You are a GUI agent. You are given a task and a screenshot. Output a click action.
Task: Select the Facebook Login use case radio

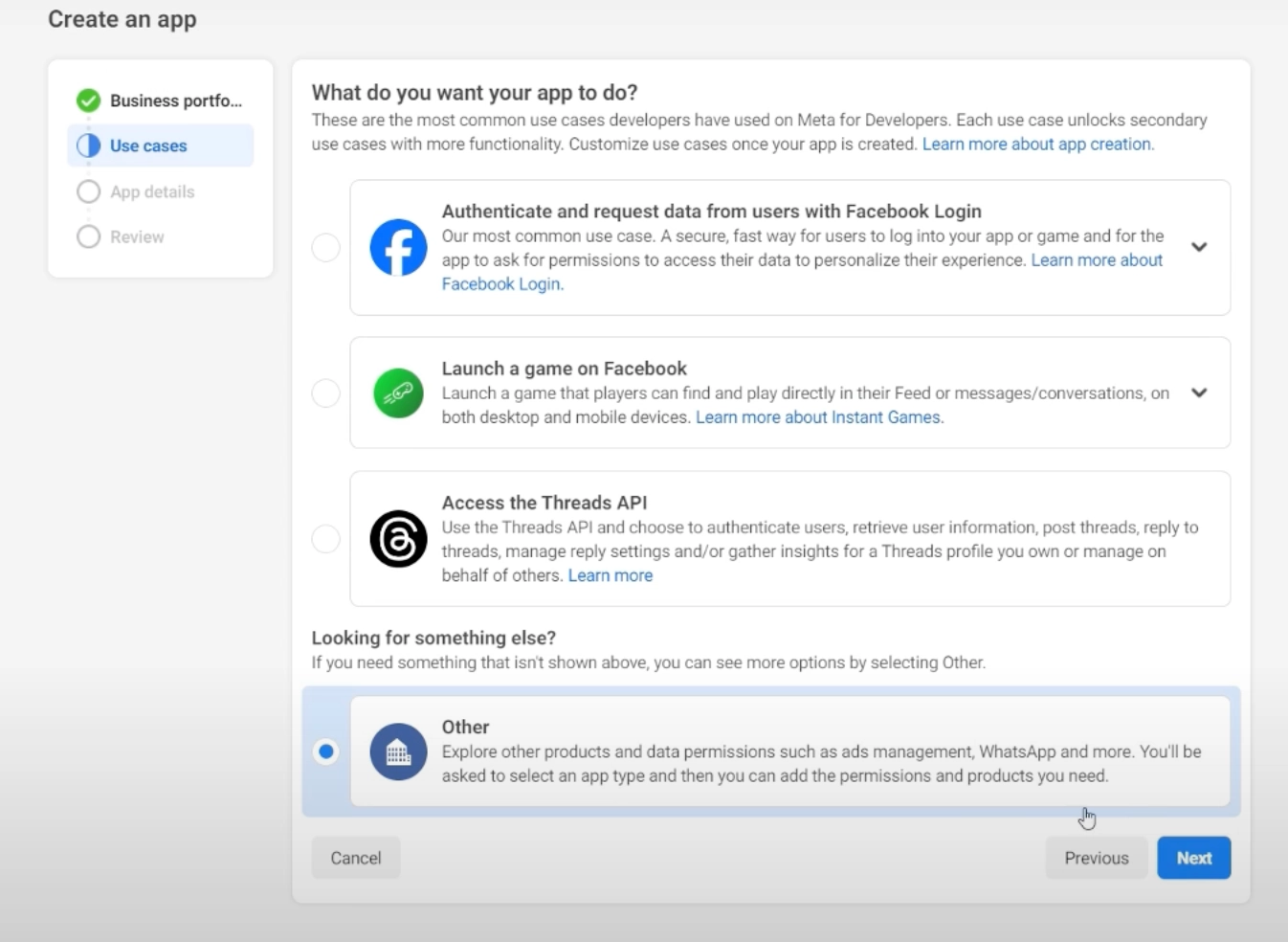click(x=326, y=248)
